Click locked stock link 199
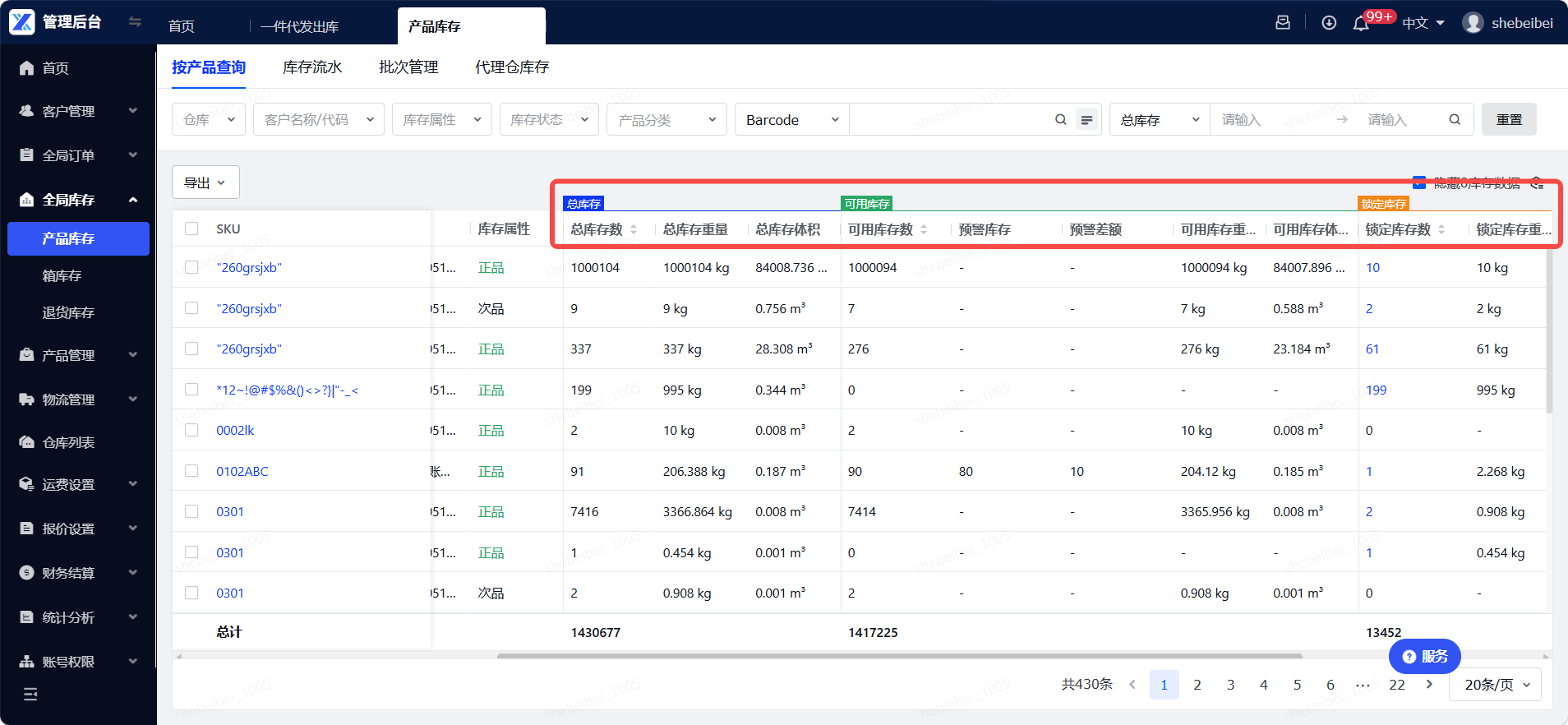 click(x=1377, y=390)
